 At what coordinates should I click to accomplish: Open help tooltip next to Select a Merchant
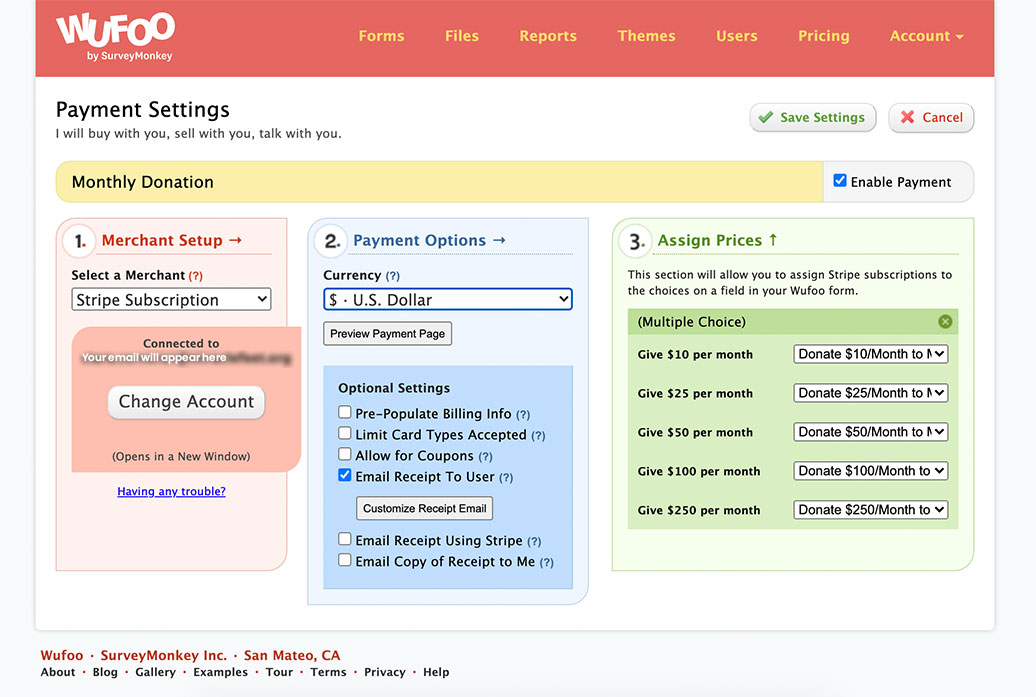pos(196,276)
